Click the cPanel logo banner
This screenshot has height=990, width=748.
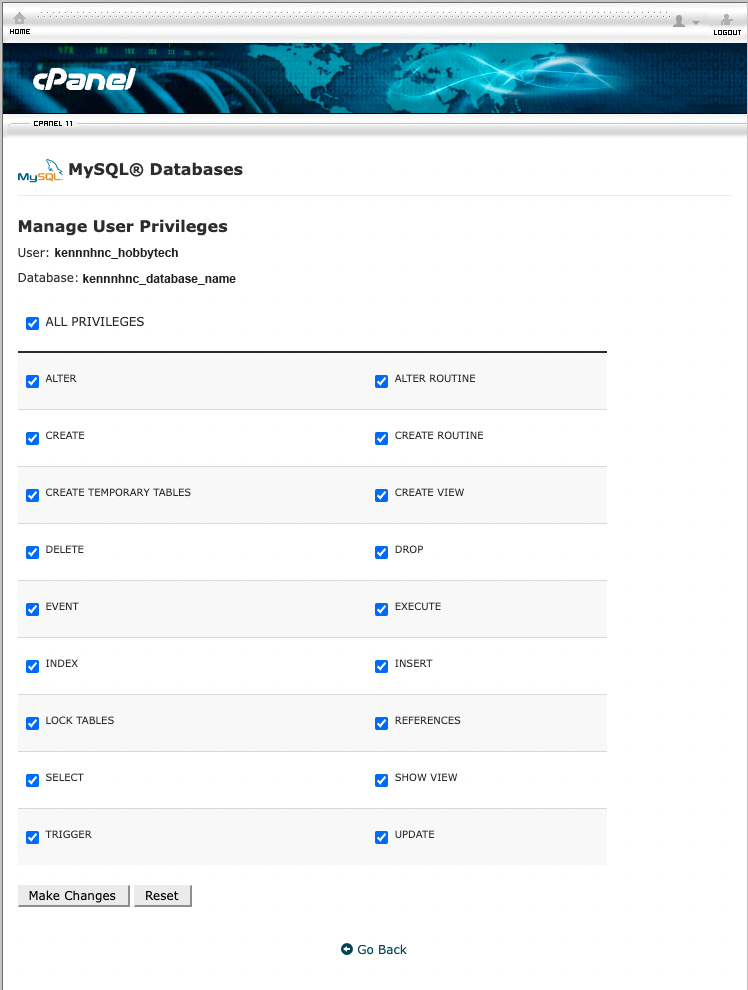84,79
